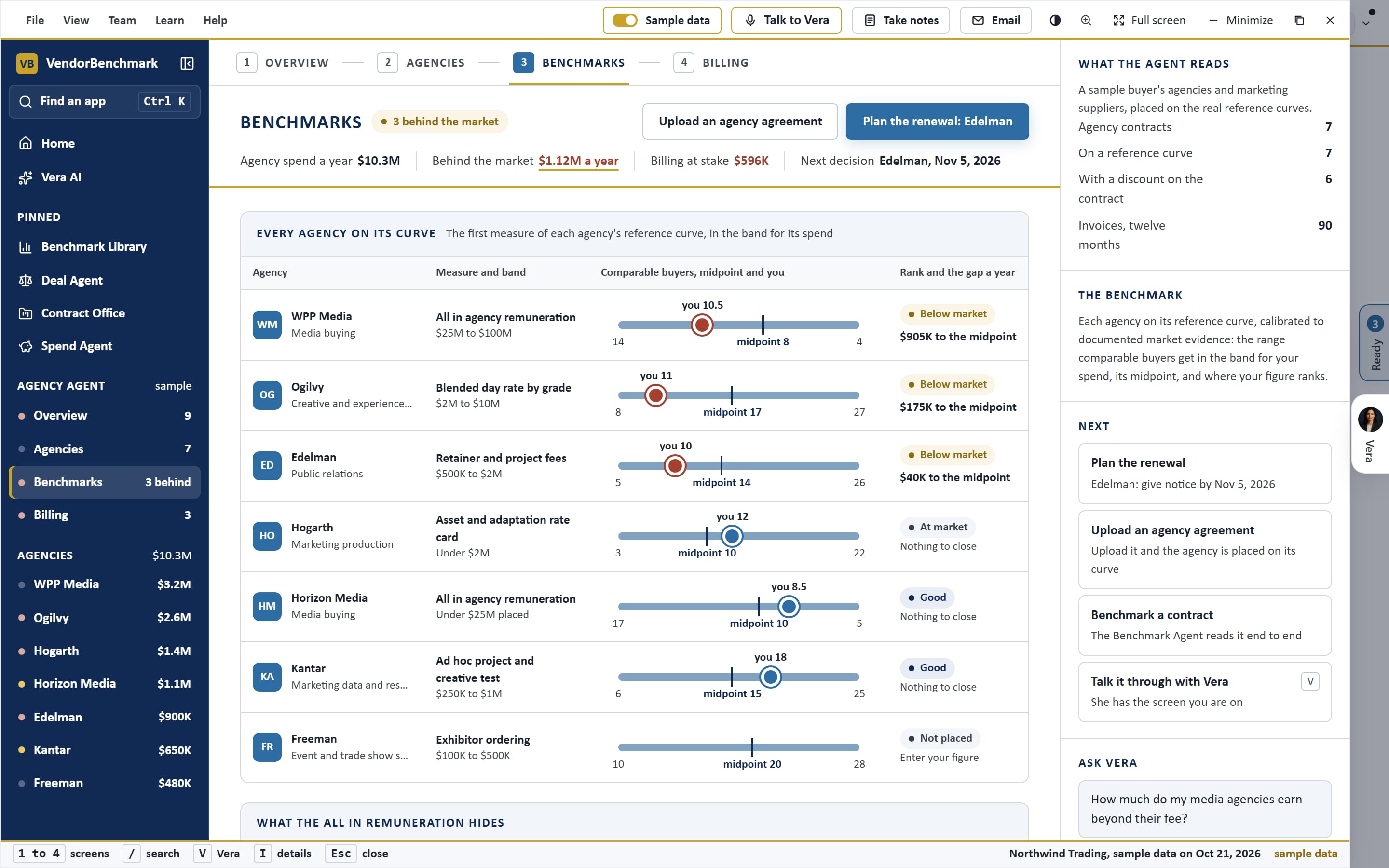The width and height of the screenshot is (1389, 868).
Task: Expand the chevron at top right corner
Action: point(1366,24)
